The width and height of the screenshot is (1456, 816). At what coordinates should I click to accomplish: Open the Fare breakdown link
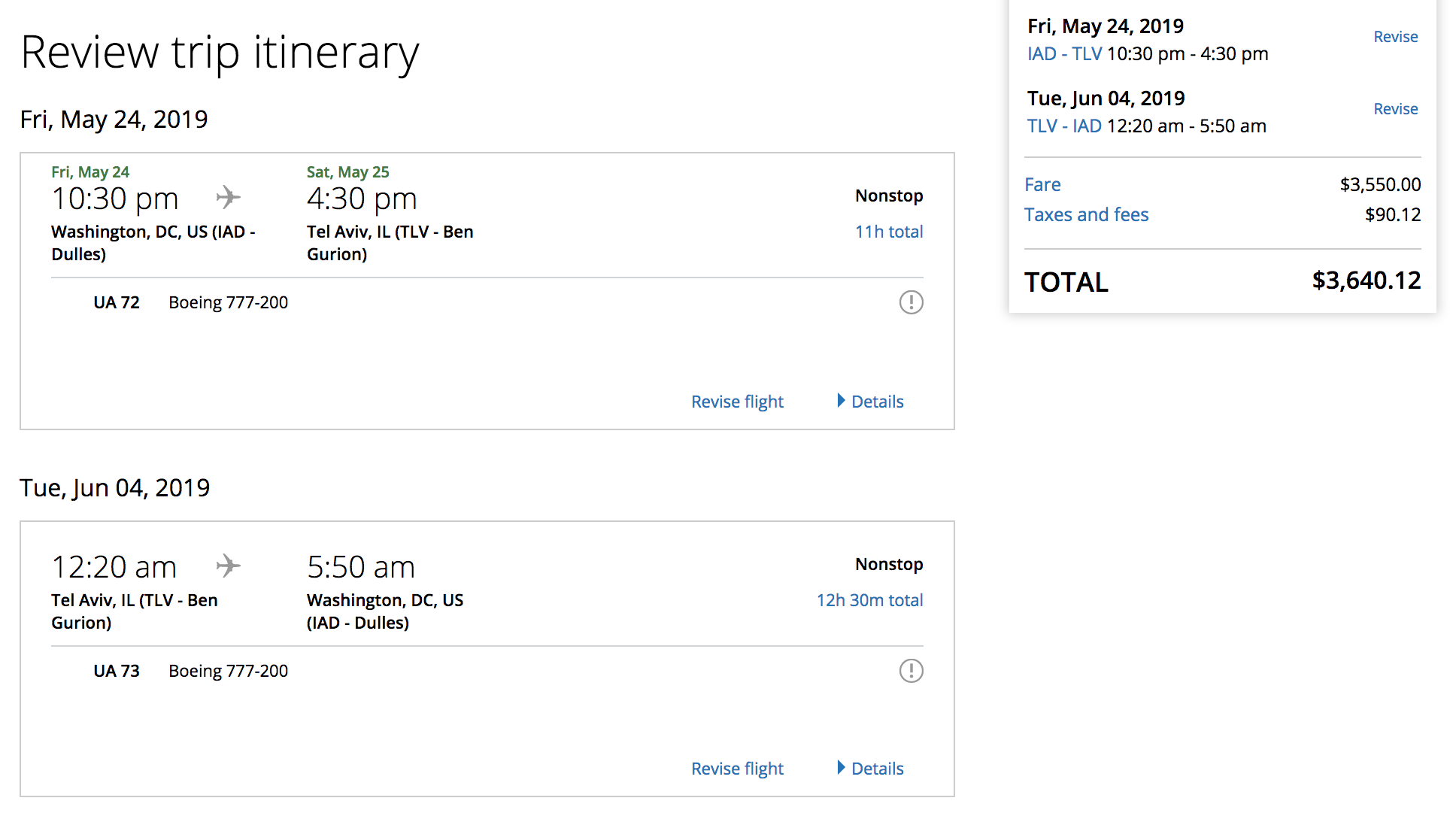click(1042, 185)
